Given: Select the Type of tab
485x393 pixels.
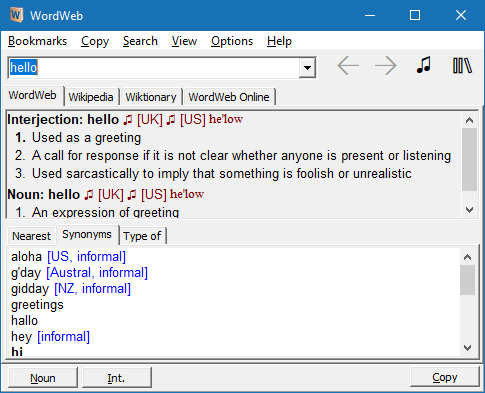Looking at the screenshot, I should click(x=142, y=236).
